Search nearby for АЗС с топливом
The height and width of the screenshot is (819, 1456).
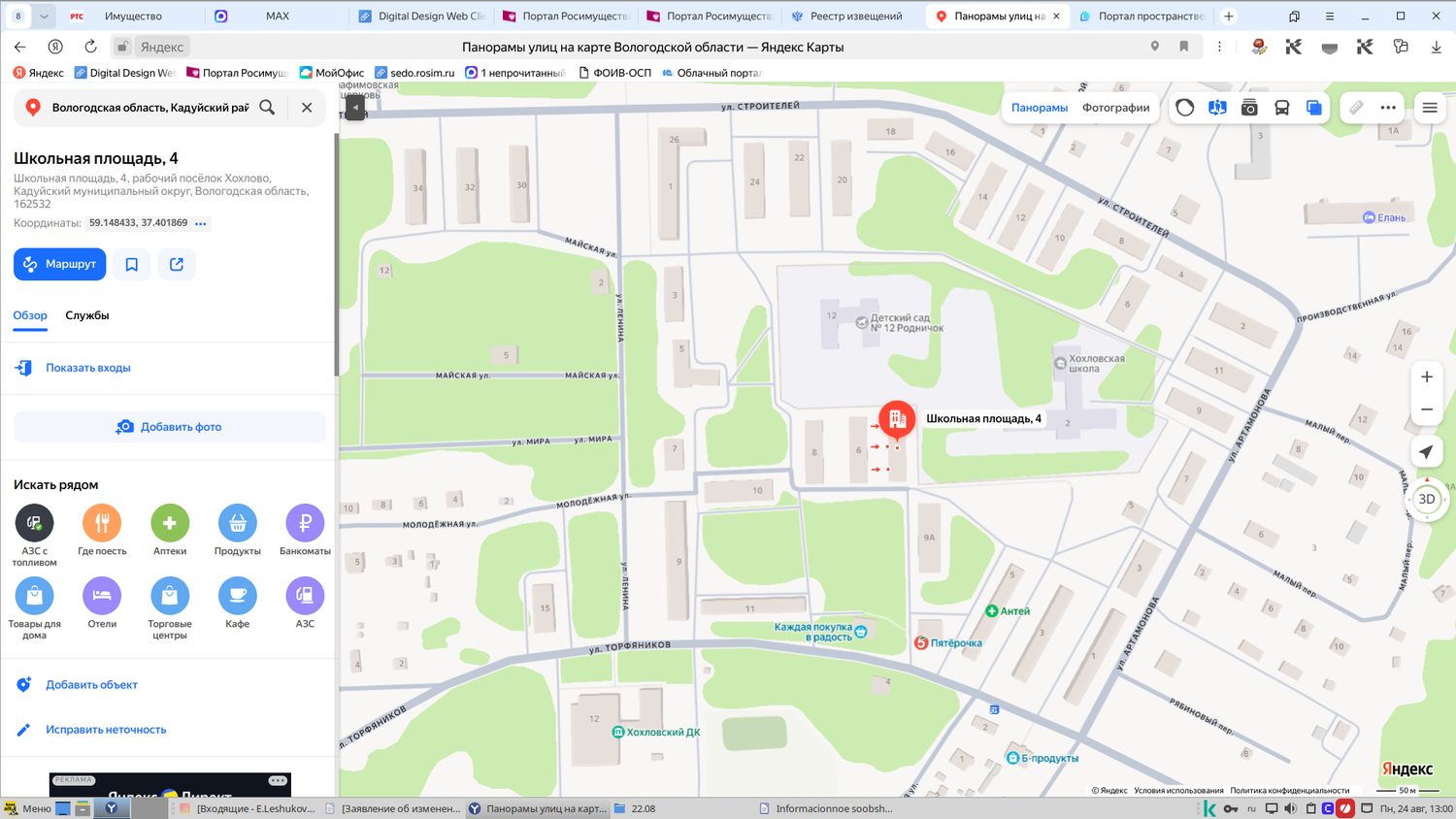35,535
